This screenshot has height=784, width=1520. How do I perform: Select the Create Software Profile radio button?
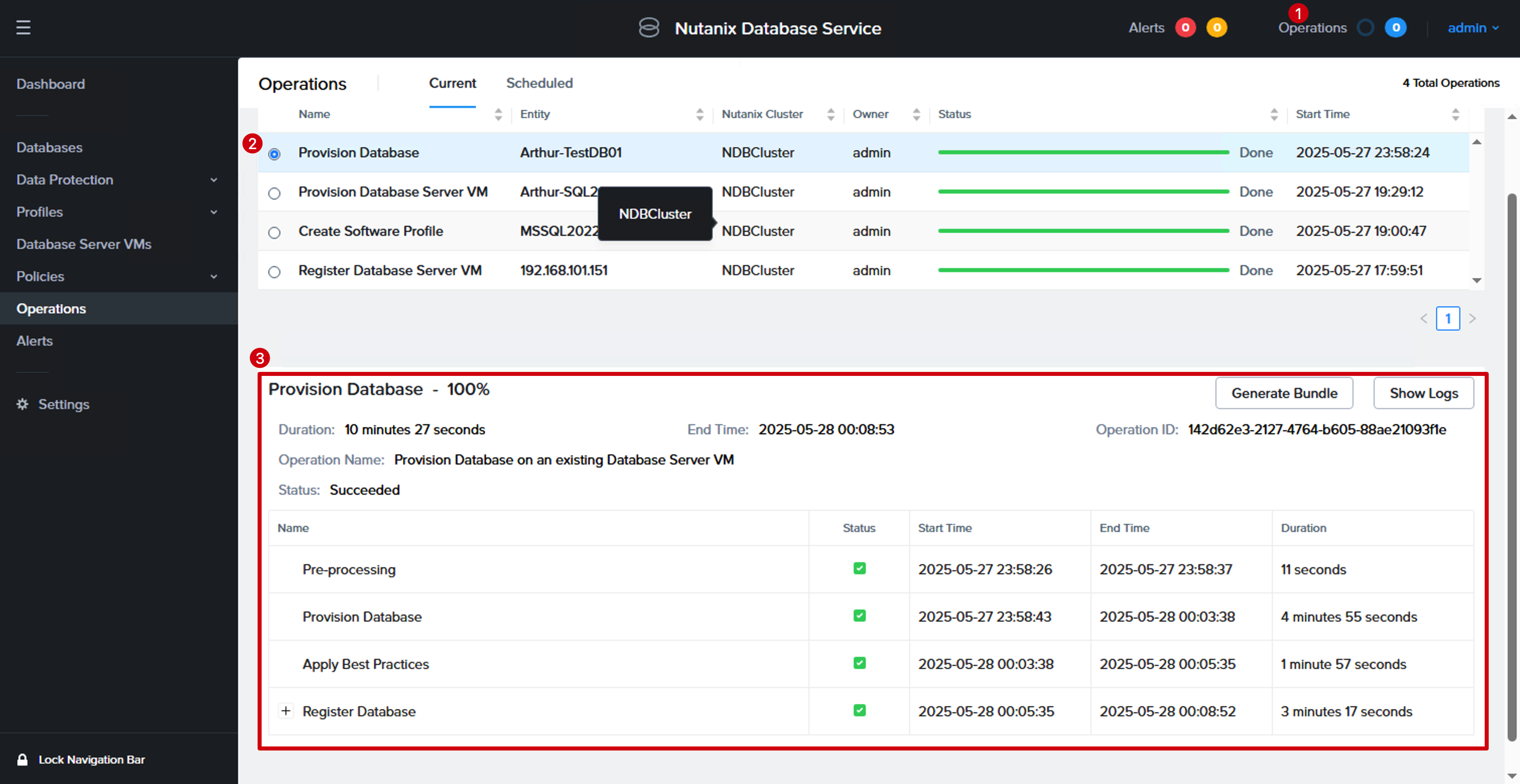[x=274, y=232]
